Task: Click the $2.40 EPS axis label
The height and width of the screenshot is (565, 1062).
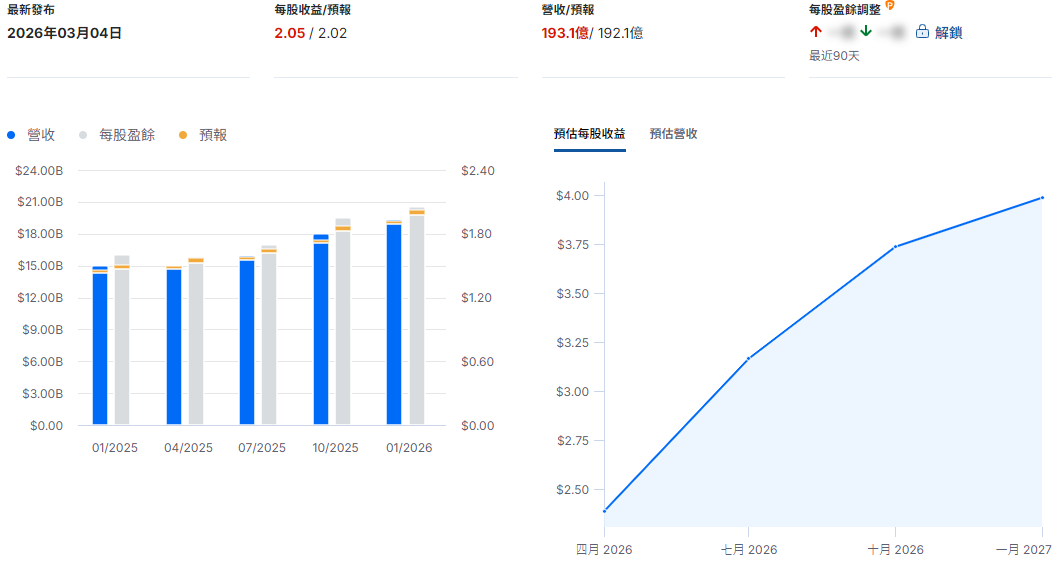Action: coord(477,171)
